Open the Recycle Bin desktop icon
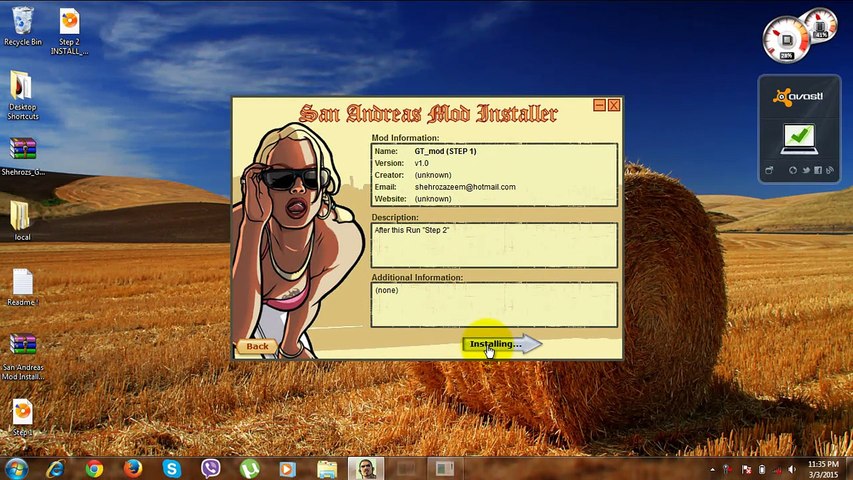This screenshot has height=480, width=853. pos(22,24)
